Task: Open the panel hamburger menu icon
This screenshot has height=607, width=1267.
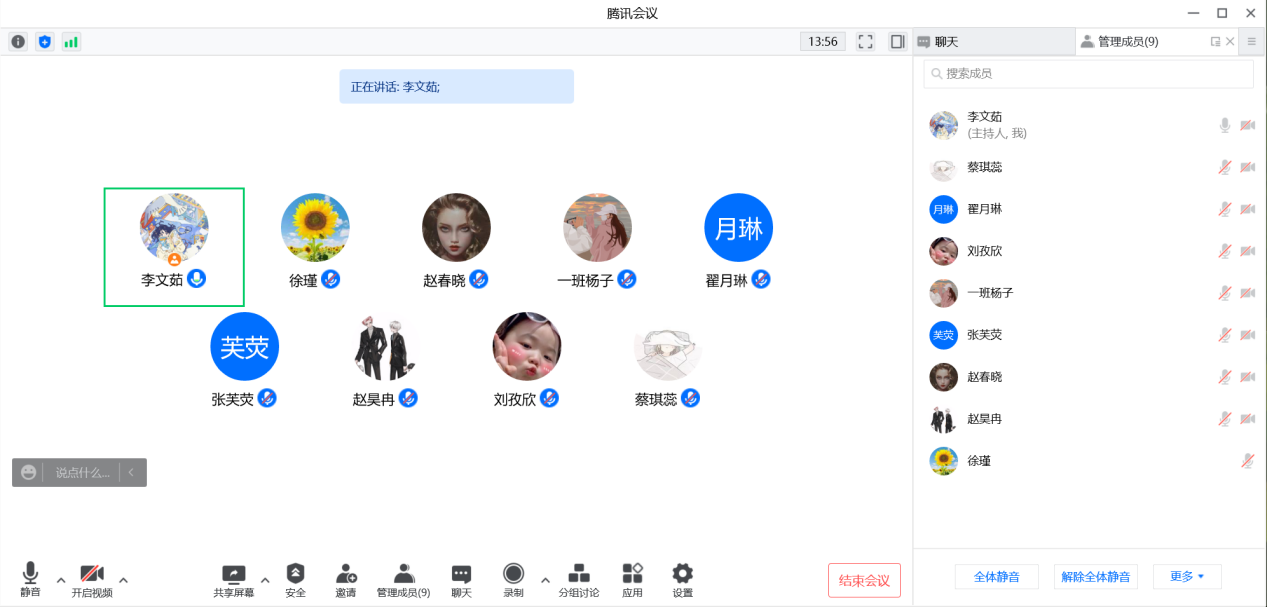Action: click(x=1252, y=42)
